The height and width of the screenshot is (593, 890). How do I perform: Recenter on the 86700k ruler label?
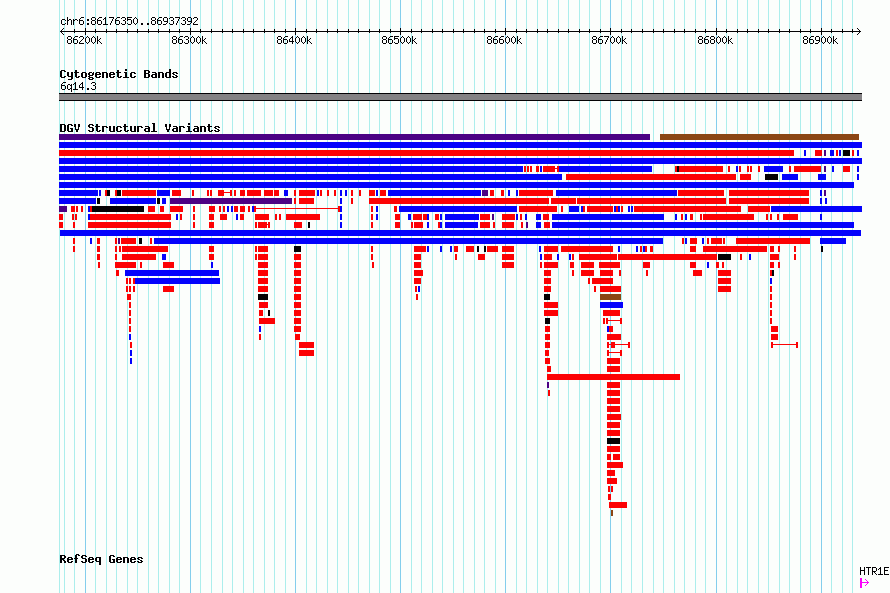(609, 40)
